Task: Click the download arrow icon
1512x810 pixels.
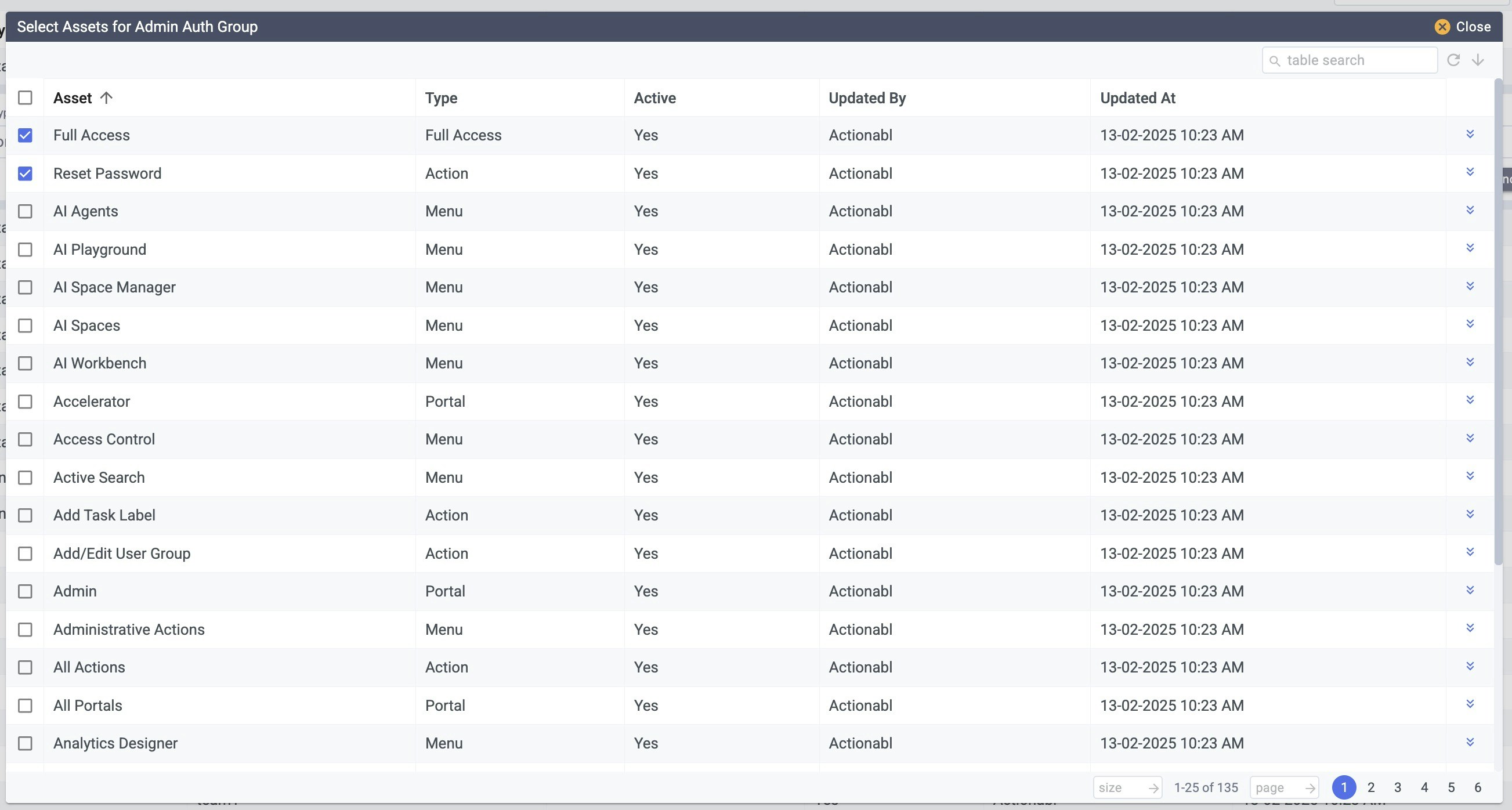Action: tap(1478, 60)
